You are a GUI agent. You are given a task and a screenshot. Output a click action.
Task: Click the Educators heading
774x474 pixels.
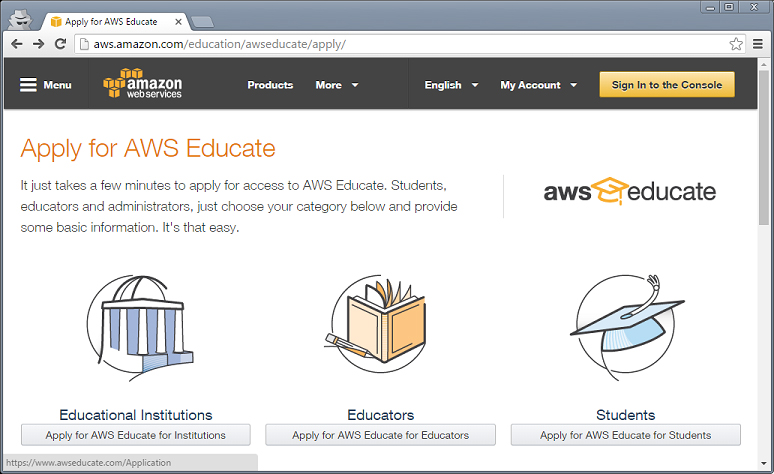click(x=381, y=415)
